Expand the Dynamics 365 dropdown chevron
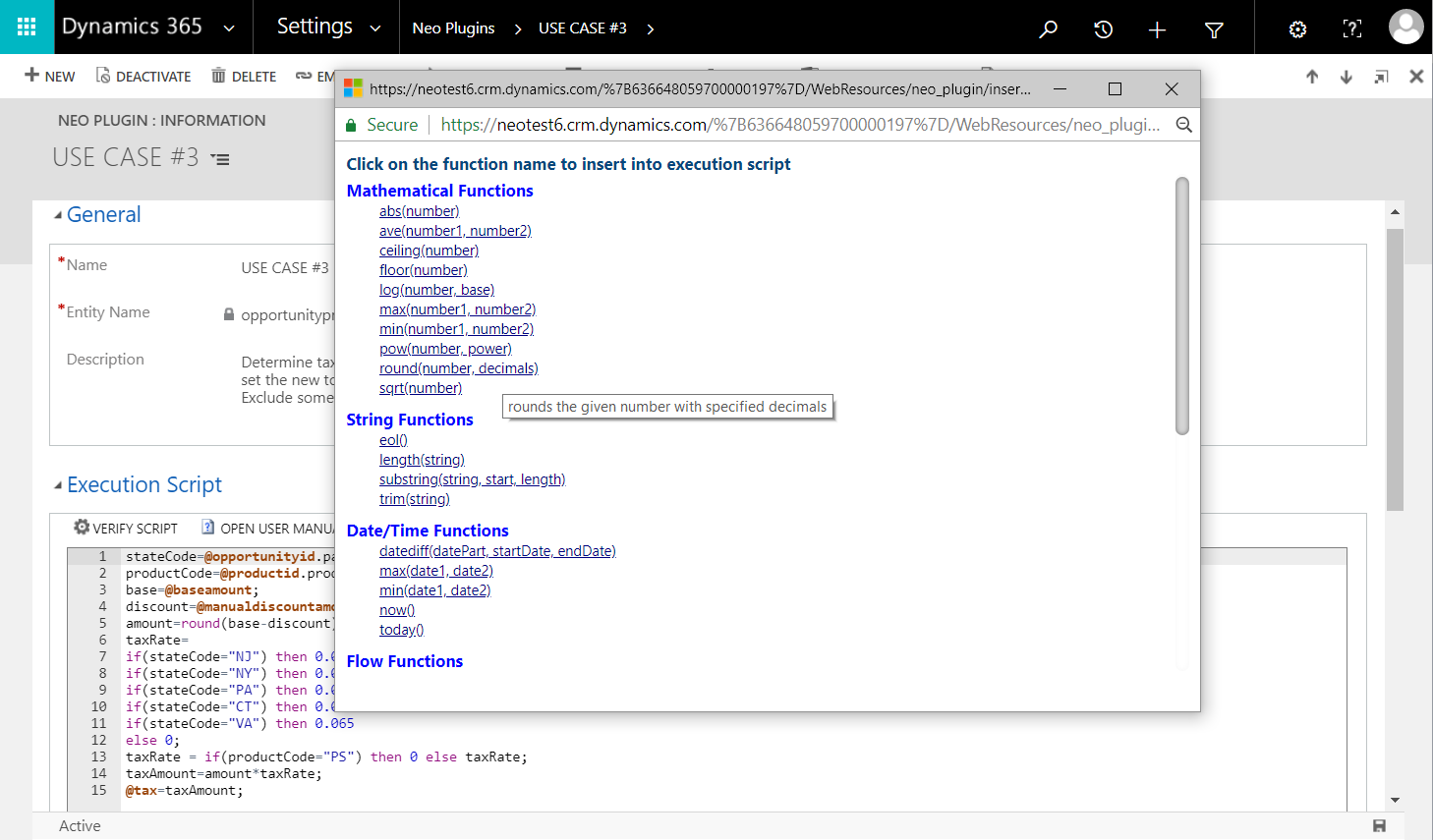The image size is (1433, 840). 229,28
